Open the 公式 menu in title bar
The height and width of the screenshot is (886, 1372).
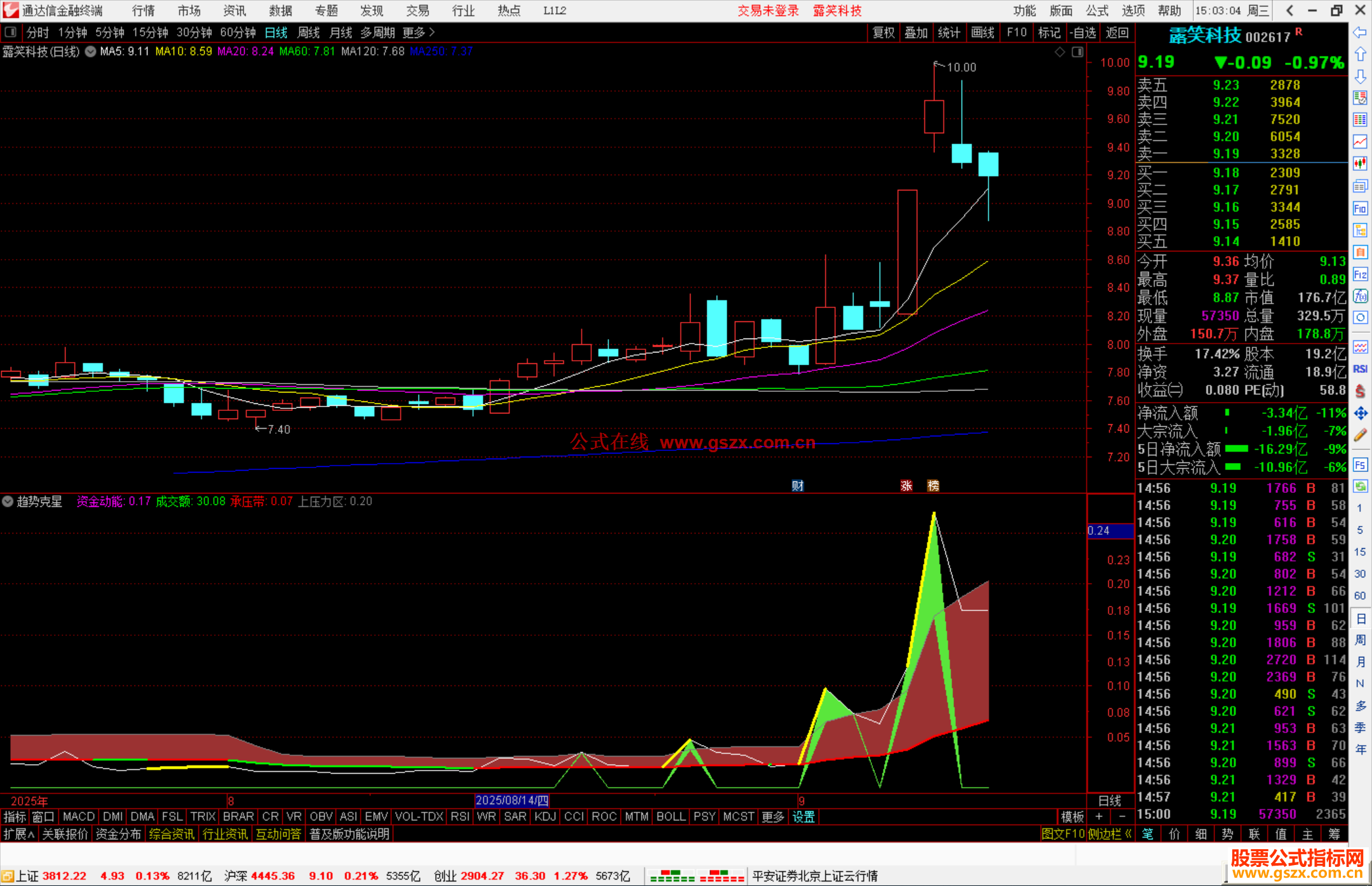1097,11
